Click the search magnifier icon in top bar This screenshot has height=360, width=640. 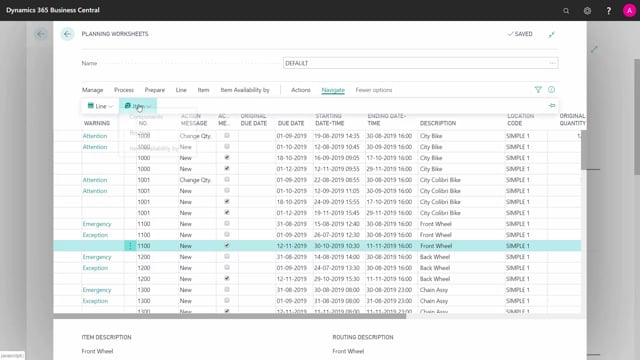(566, 11)
